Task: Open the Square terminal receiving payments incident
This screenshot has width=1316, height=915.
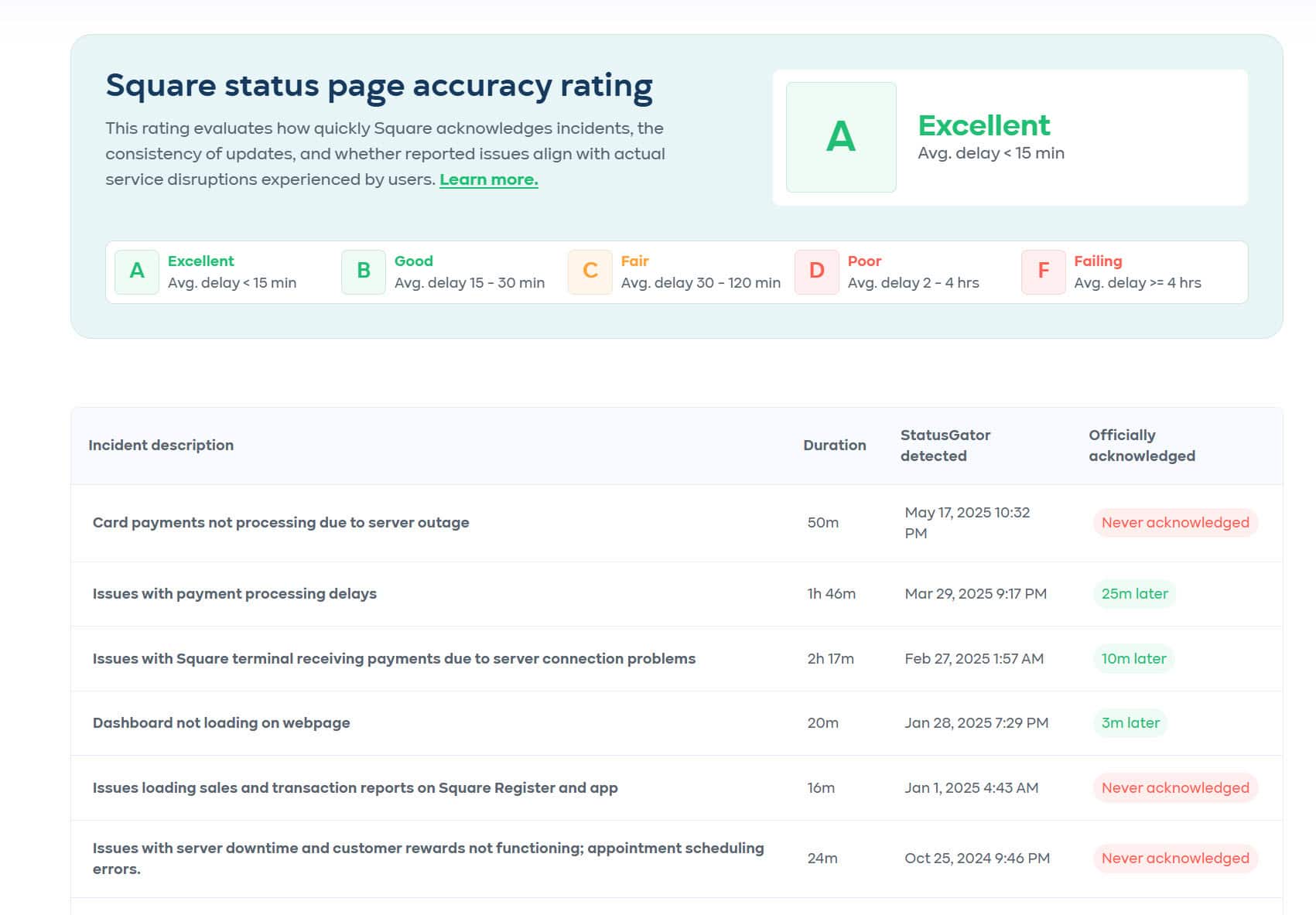Action: (394, 659)
